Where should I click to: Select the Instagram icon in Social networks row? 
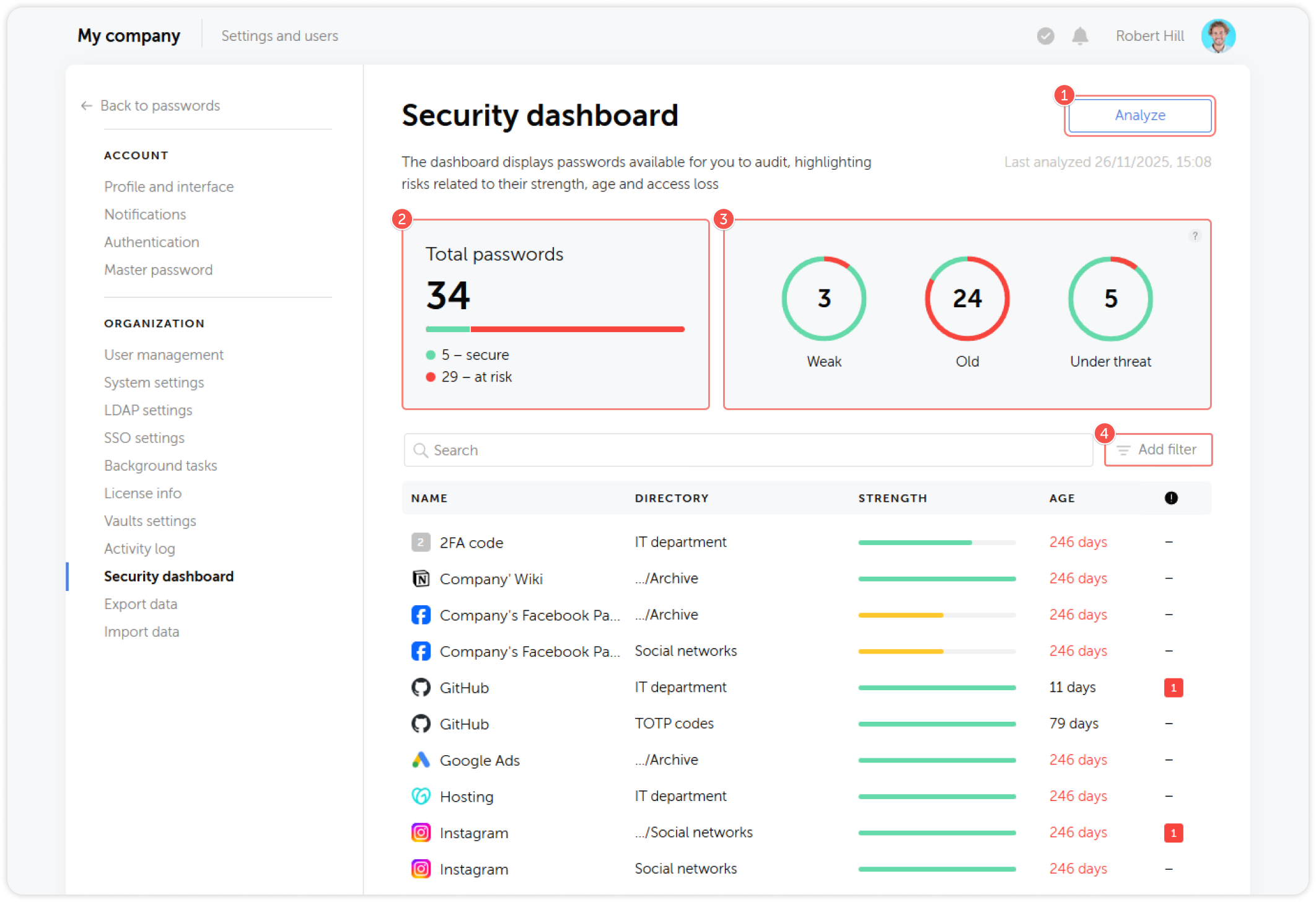point(421,869)
